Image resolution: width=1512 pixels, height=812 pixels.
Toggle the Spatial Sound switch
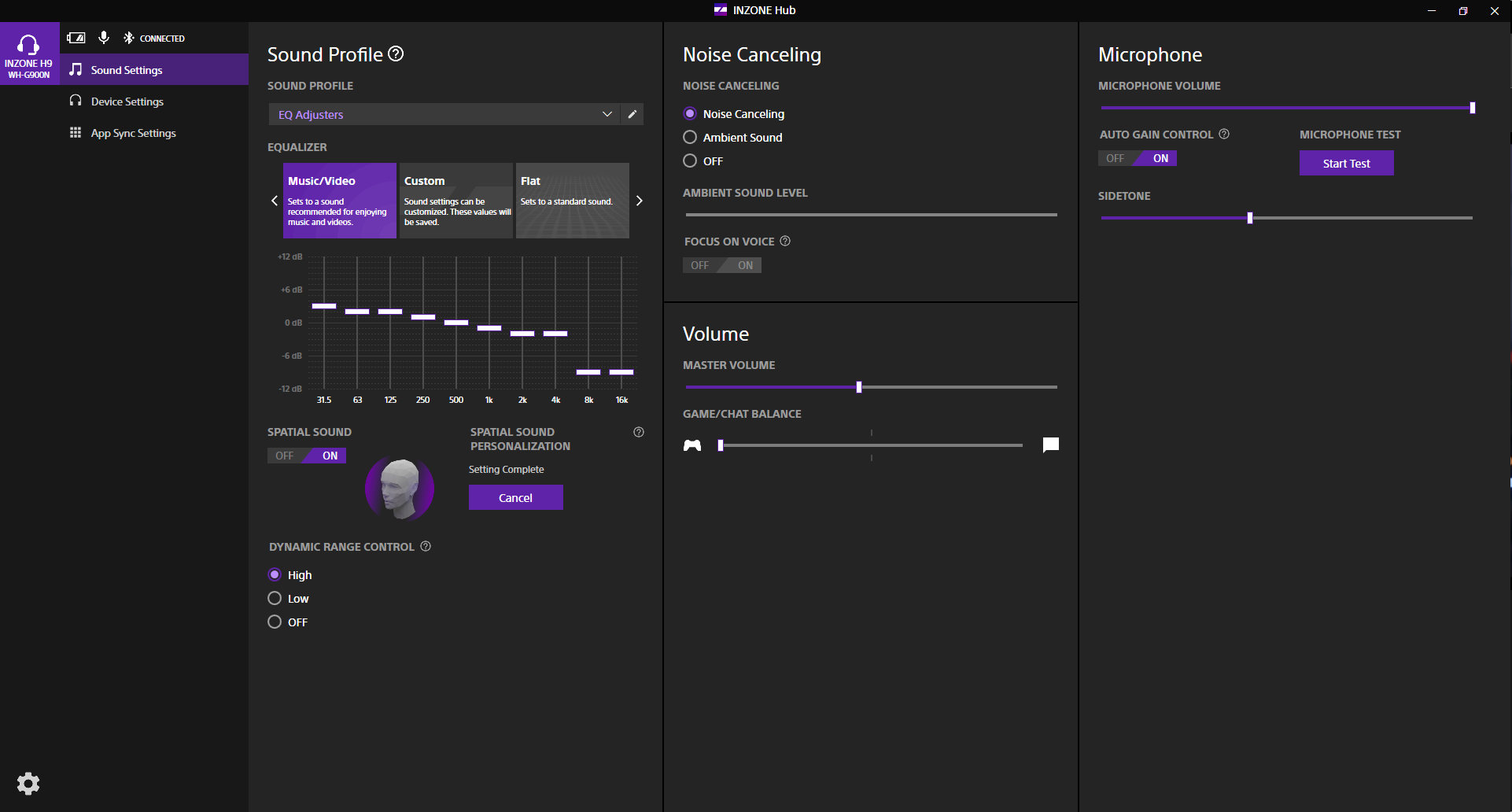pos(307,456)
